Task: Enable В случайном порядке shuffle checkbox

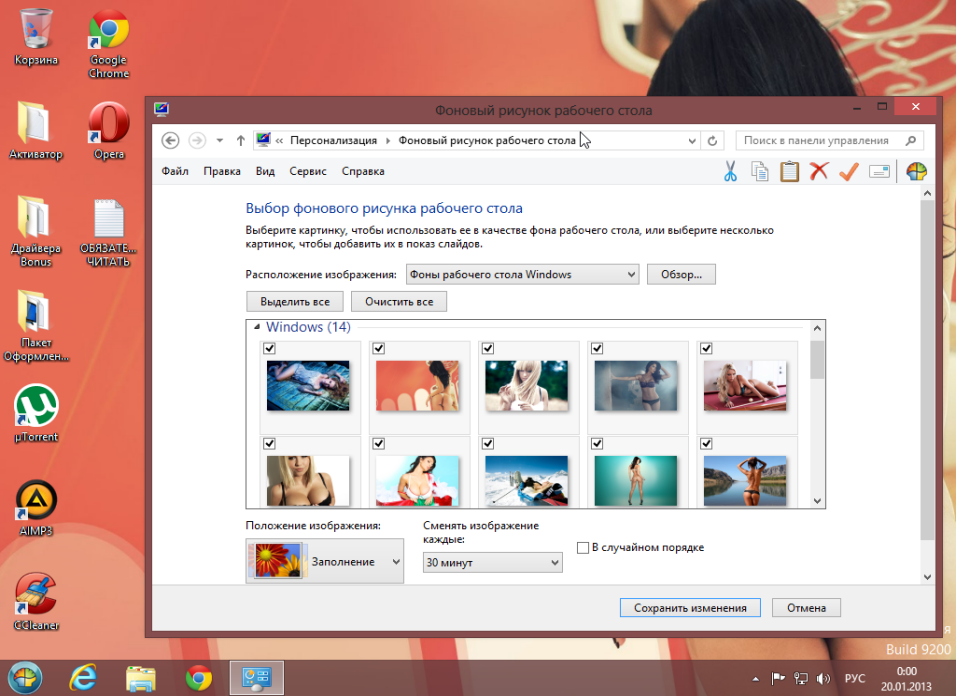Action: point(583,547)
